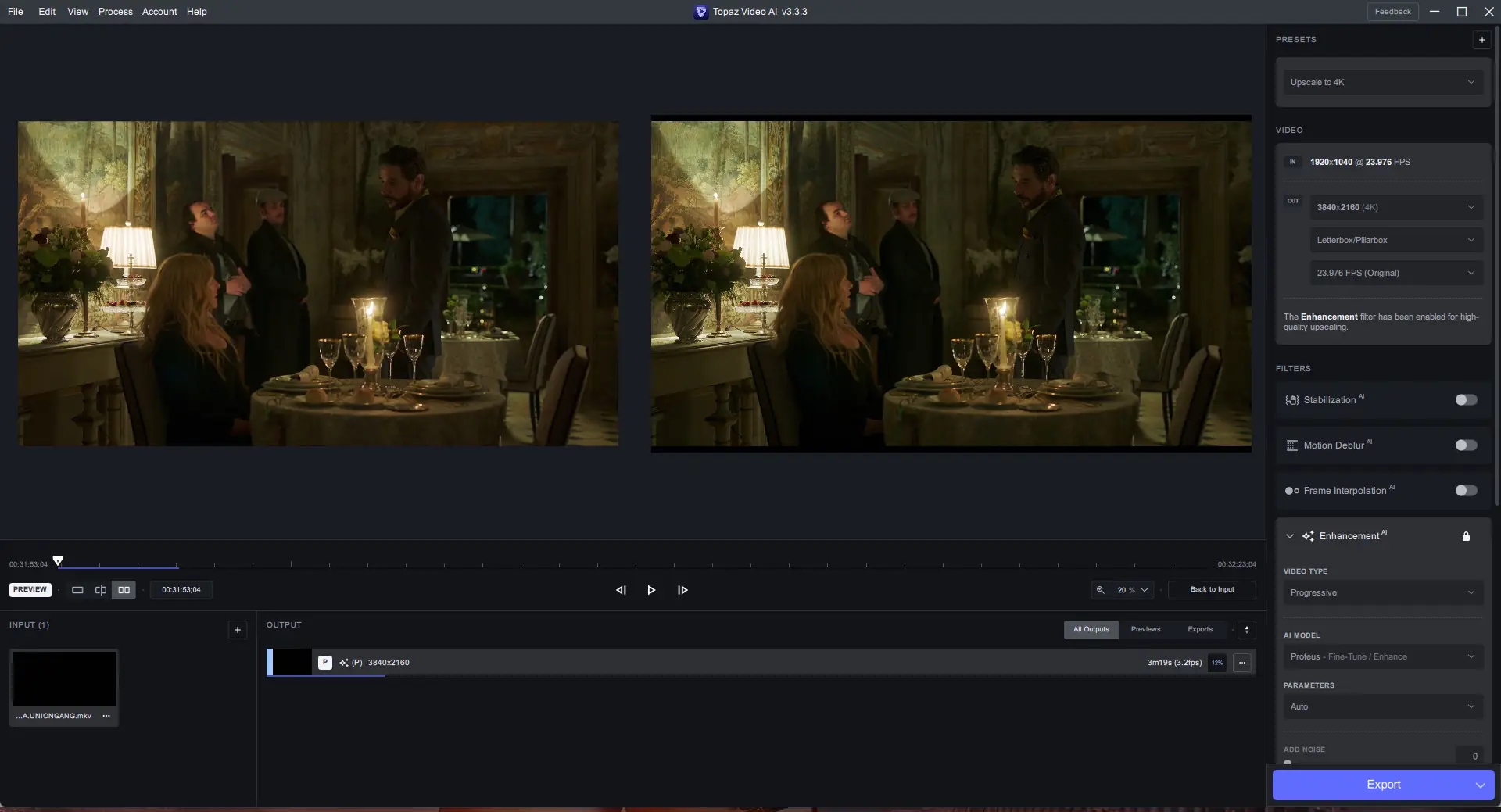Click the Topaz Video AI logo icon
The image size is (1501, 812).
[700, 12]
